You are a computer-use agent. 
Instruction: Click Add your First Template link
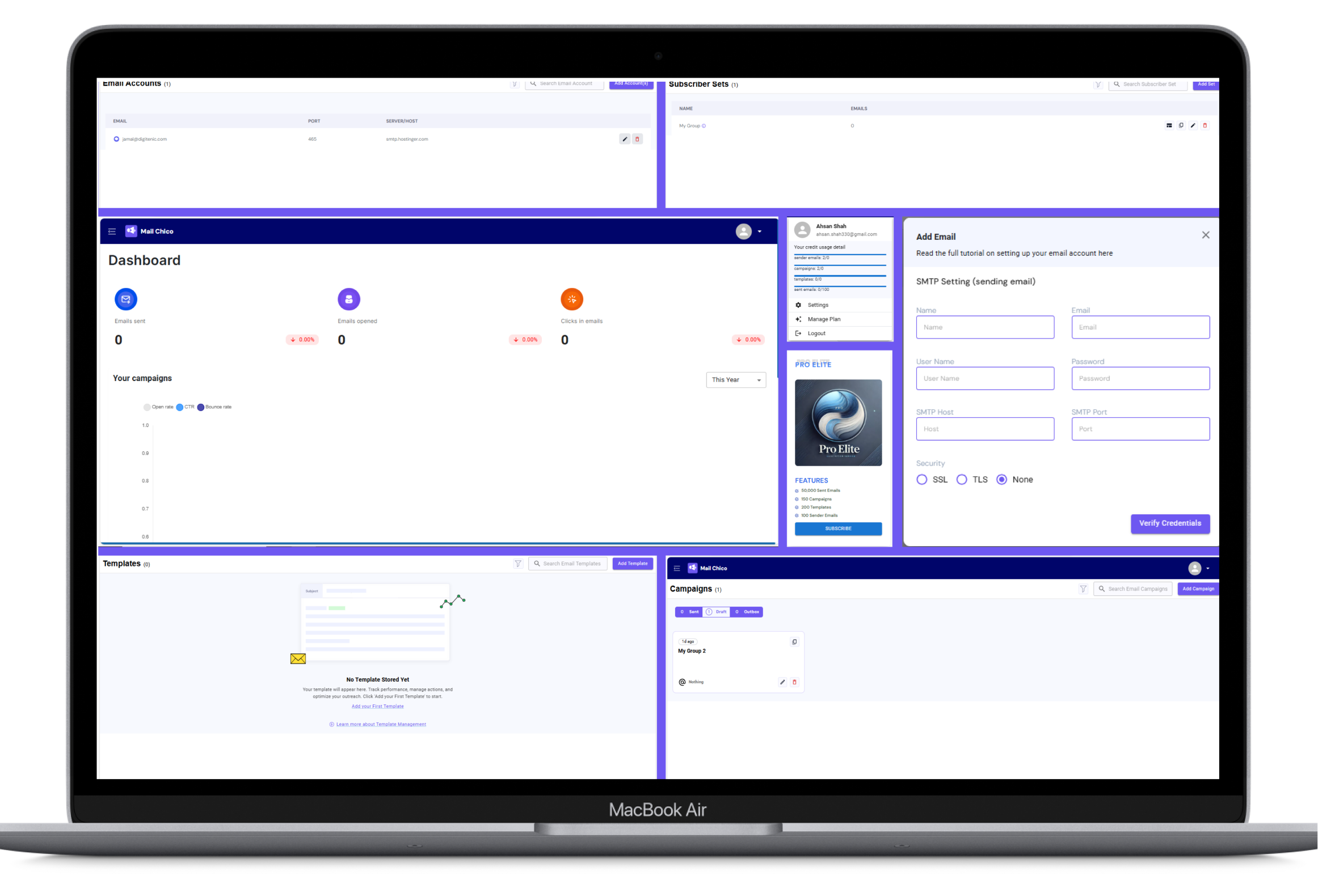377,706
